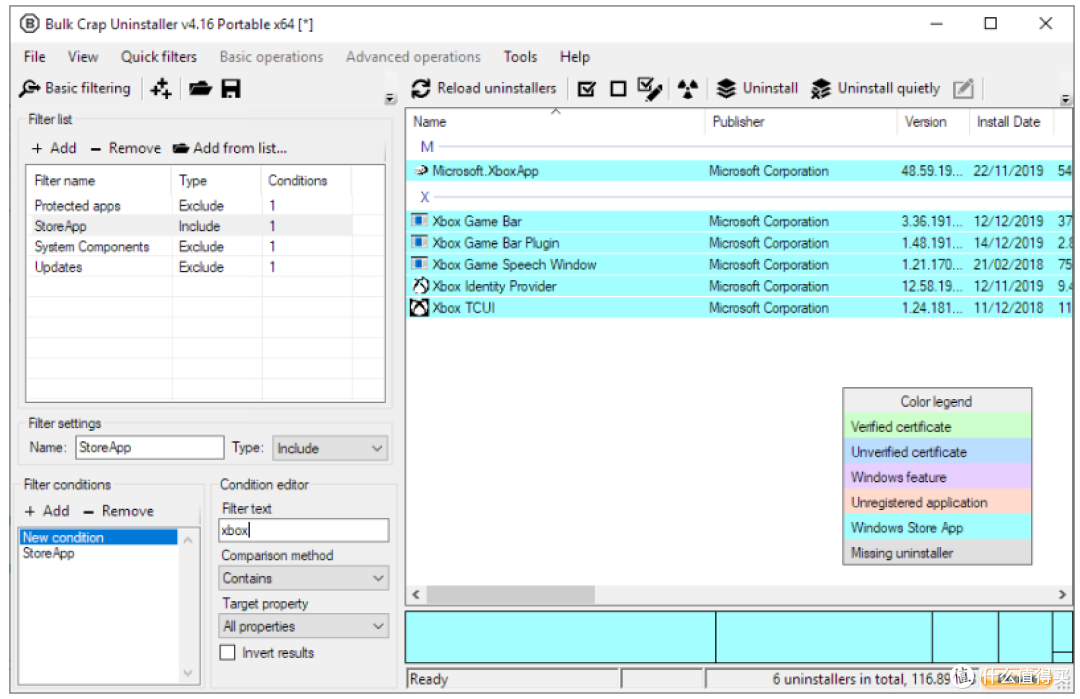This screenshot has height=699, width=1080.
Task: Open the Quick filters menu
Action: [159, 56]
